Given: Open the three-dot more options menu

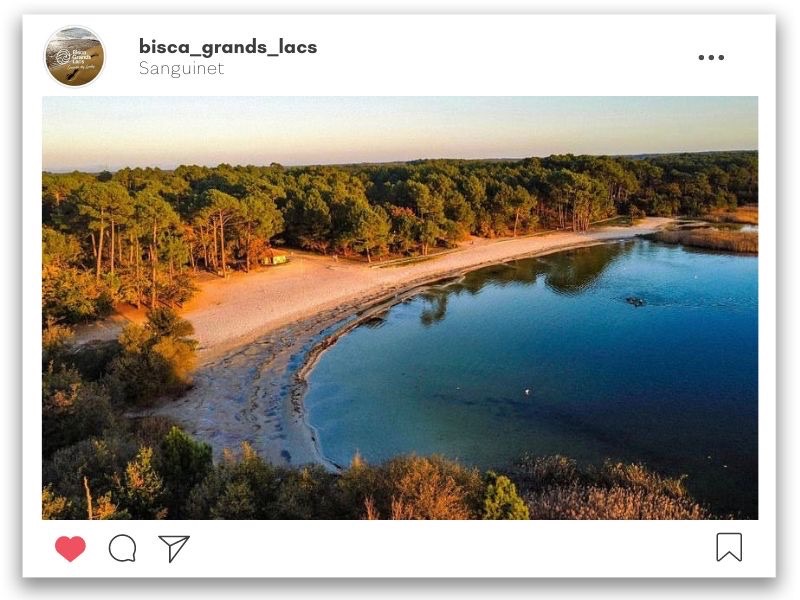Looking at the screenshot, I should point(711,57).
